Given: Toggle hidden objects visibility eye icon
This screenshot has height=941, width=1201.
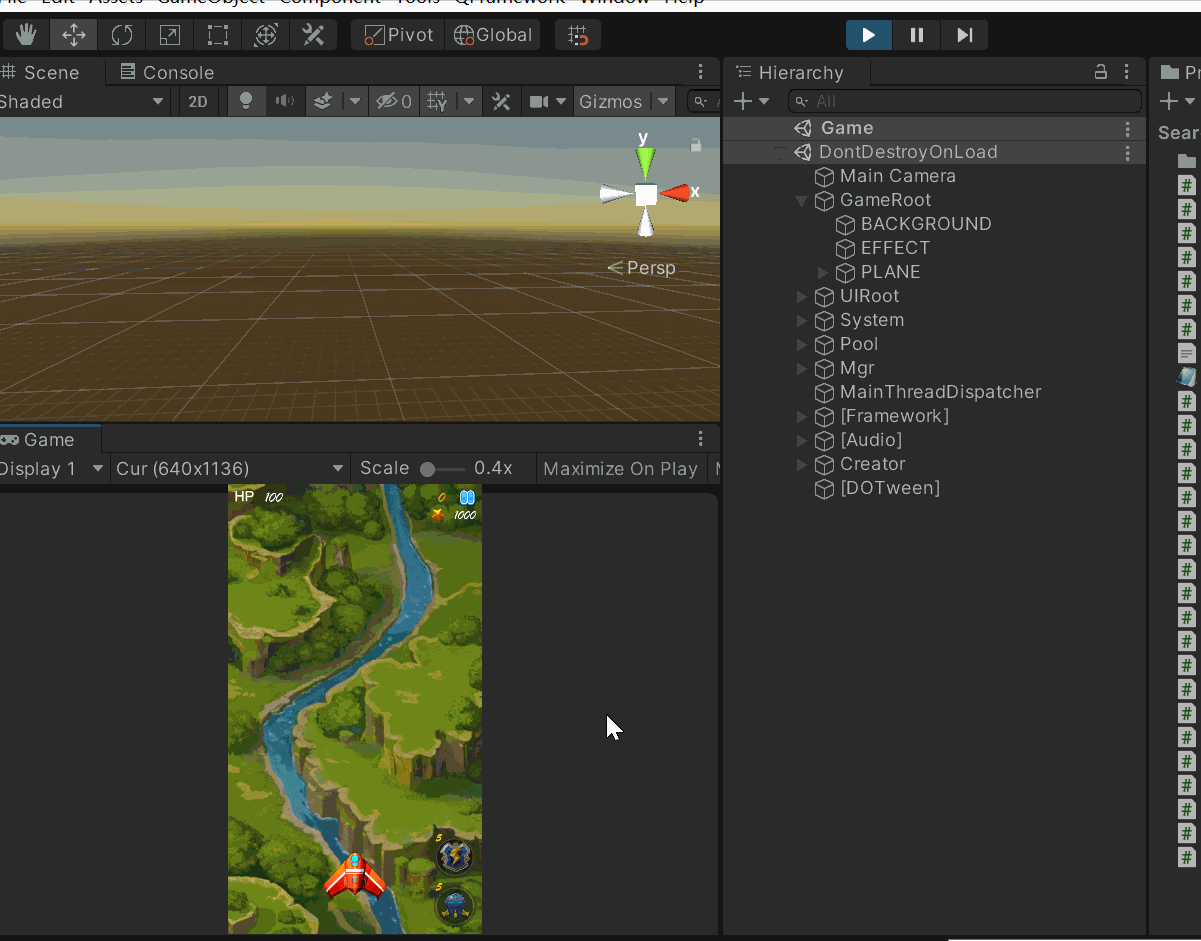Looking at the screenshot, I should click(x=393, y=101).
